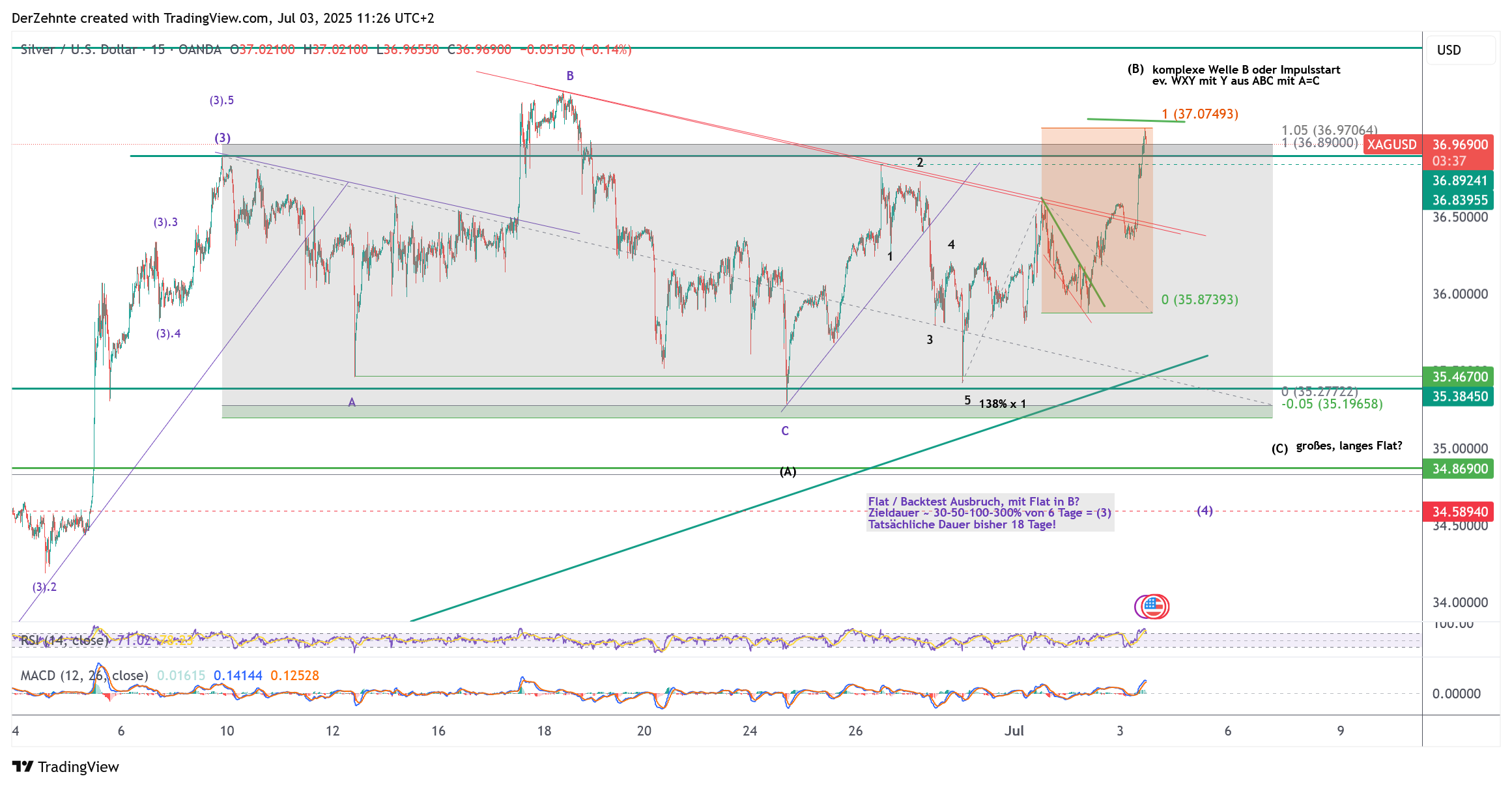Click the 36.89241 price axis label
The image size is (1512, 787).
(x=1459, y=180)
